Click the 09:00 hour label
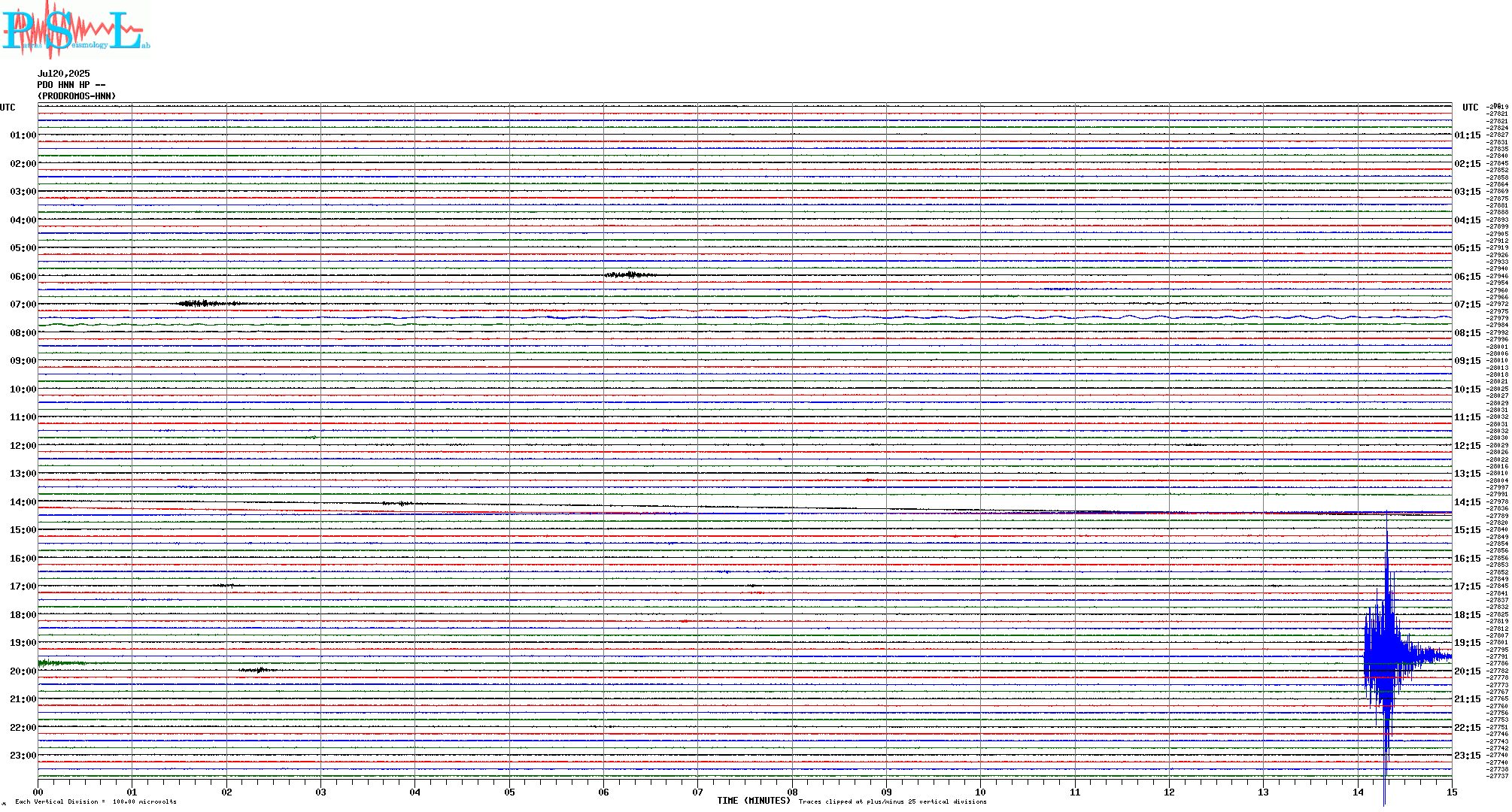This screenshot has height=812, width=1512. coord(23,361)
